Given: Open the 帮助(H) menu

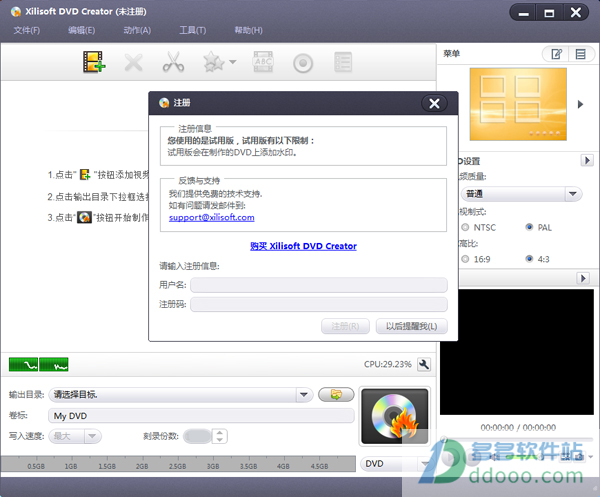Looking at the screenshot, I should [x=248, y=30].
